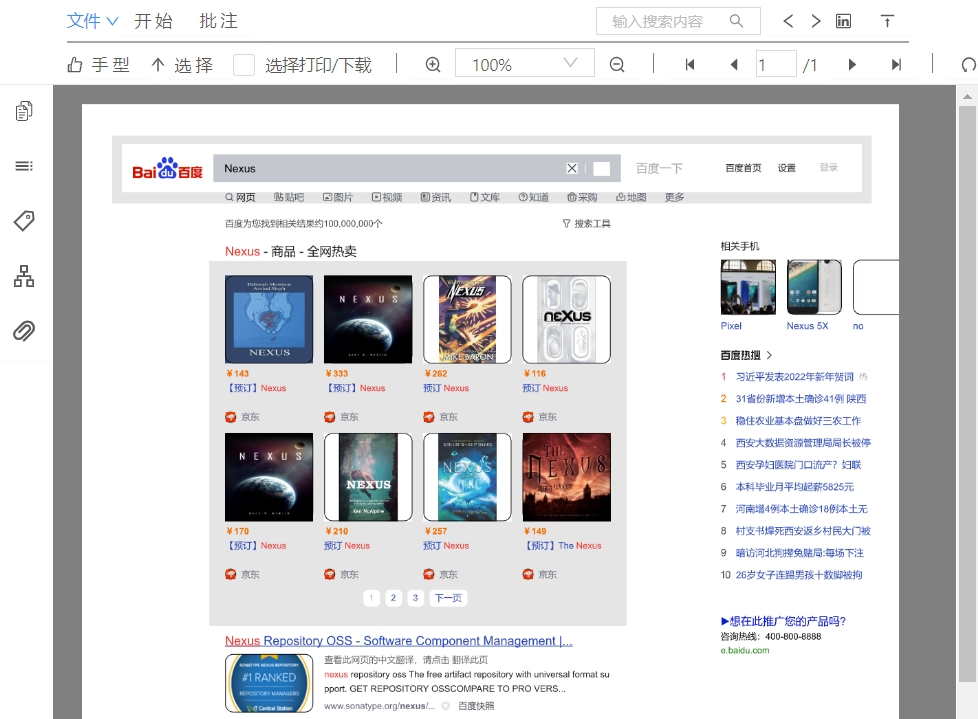Screen dimensions: 978x719
Task: Select the 图片 search tab
Action: tap(337, 197)
